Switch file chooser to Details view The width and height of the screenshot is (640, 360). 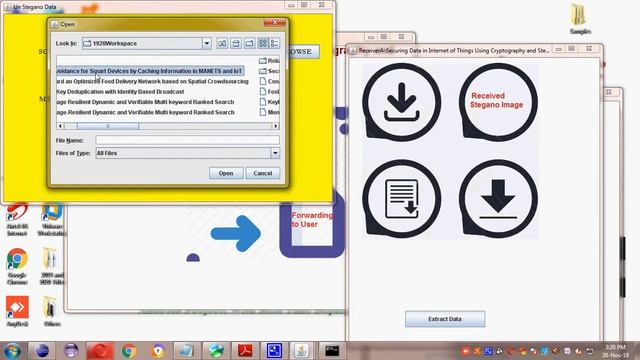click(275, 43)
